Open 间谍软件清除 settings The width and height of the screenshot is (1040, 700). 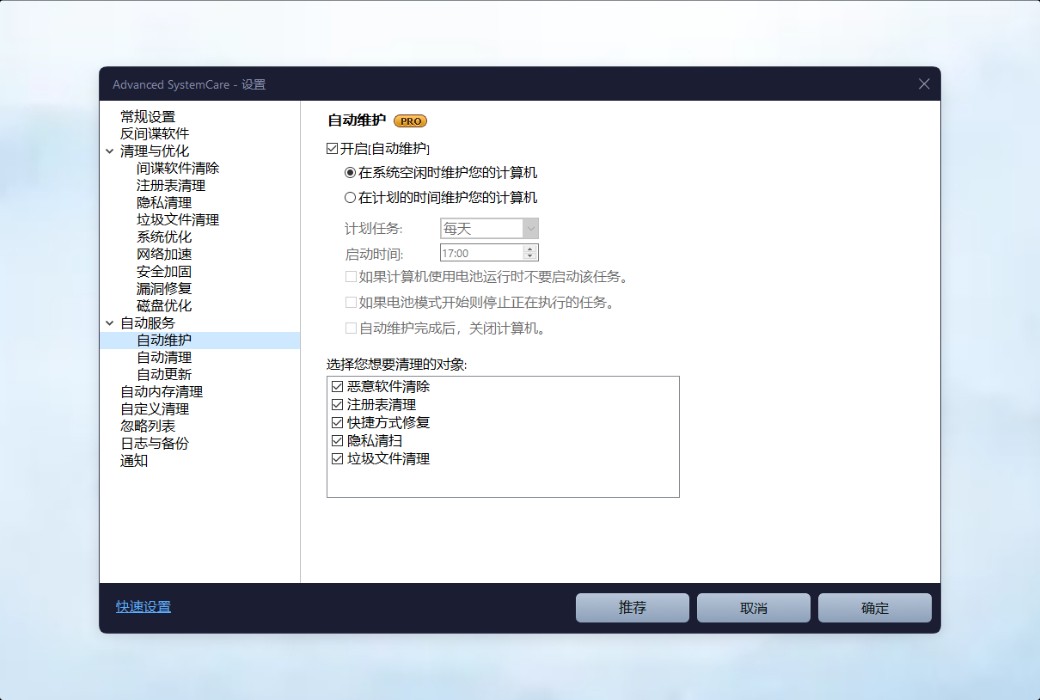tap(178, 169)
